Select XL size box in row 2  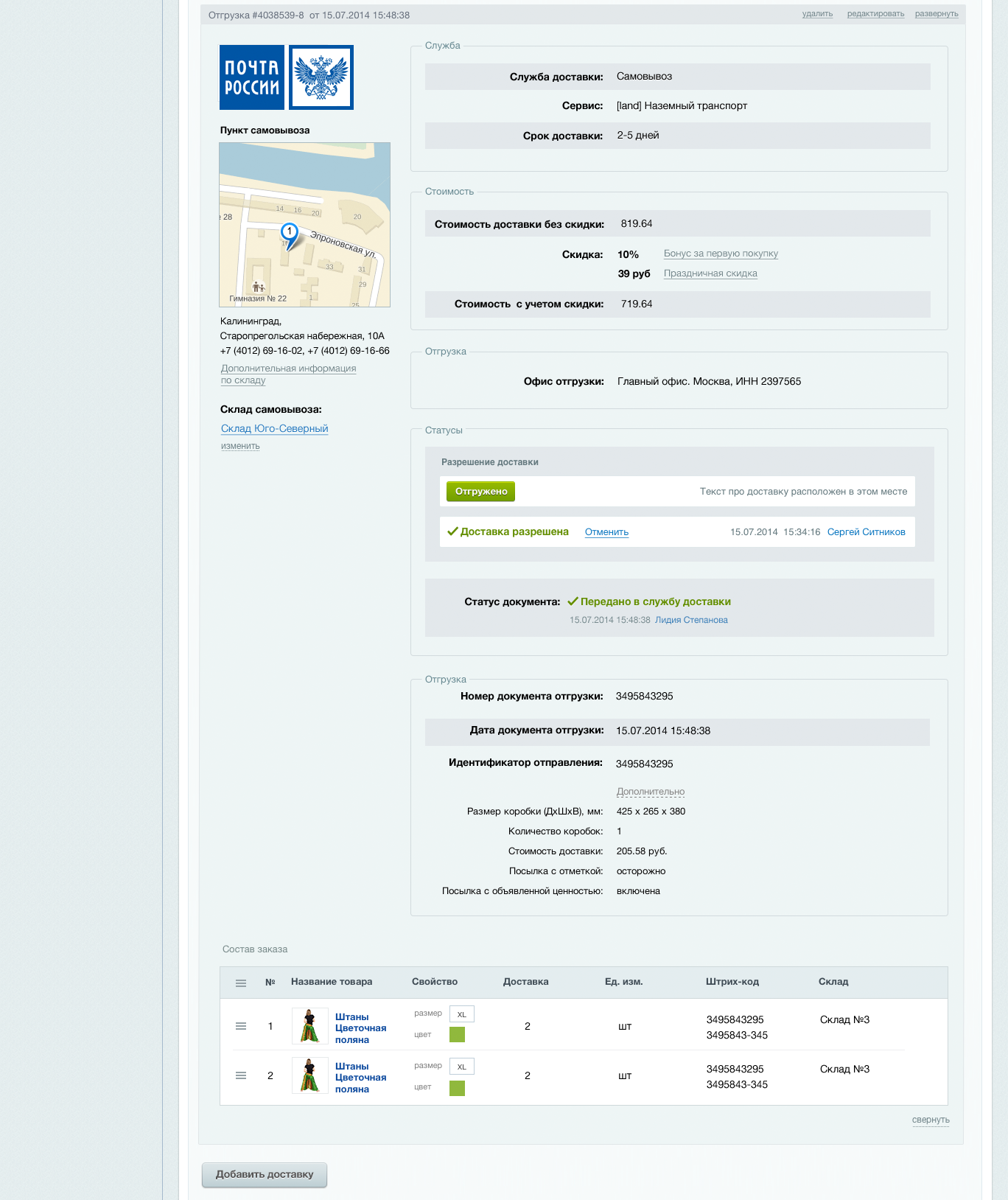tap(462, 1067)
